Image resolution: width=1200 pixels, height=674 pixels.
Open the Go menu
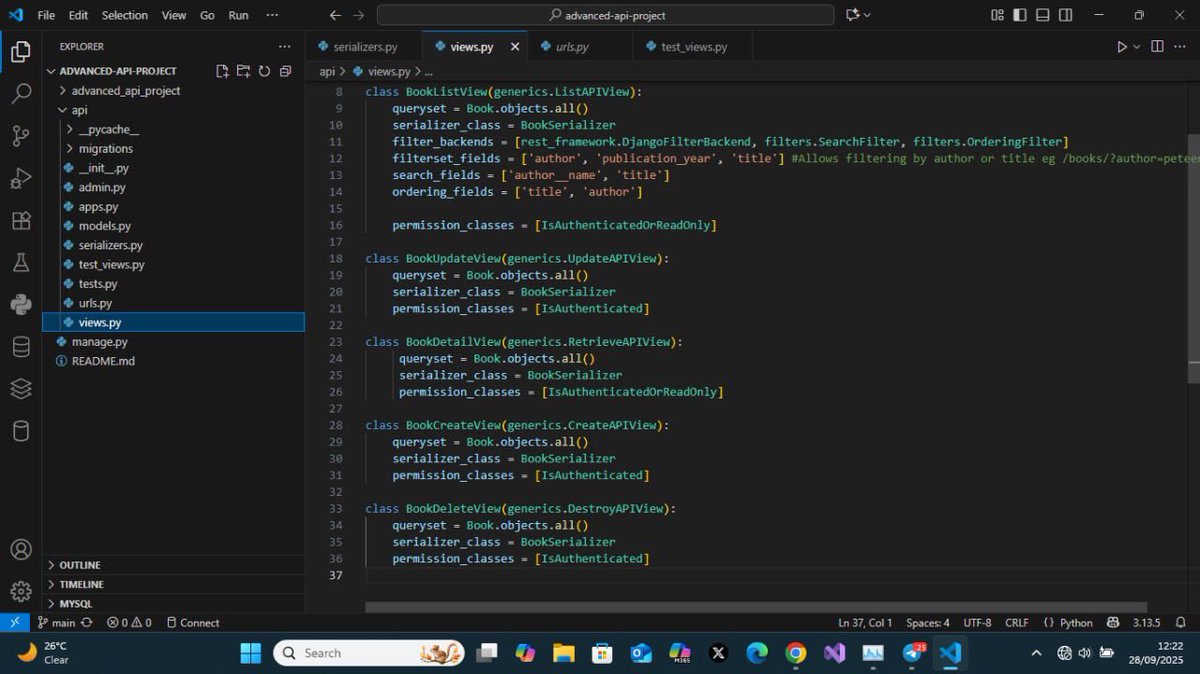point(207,15)
